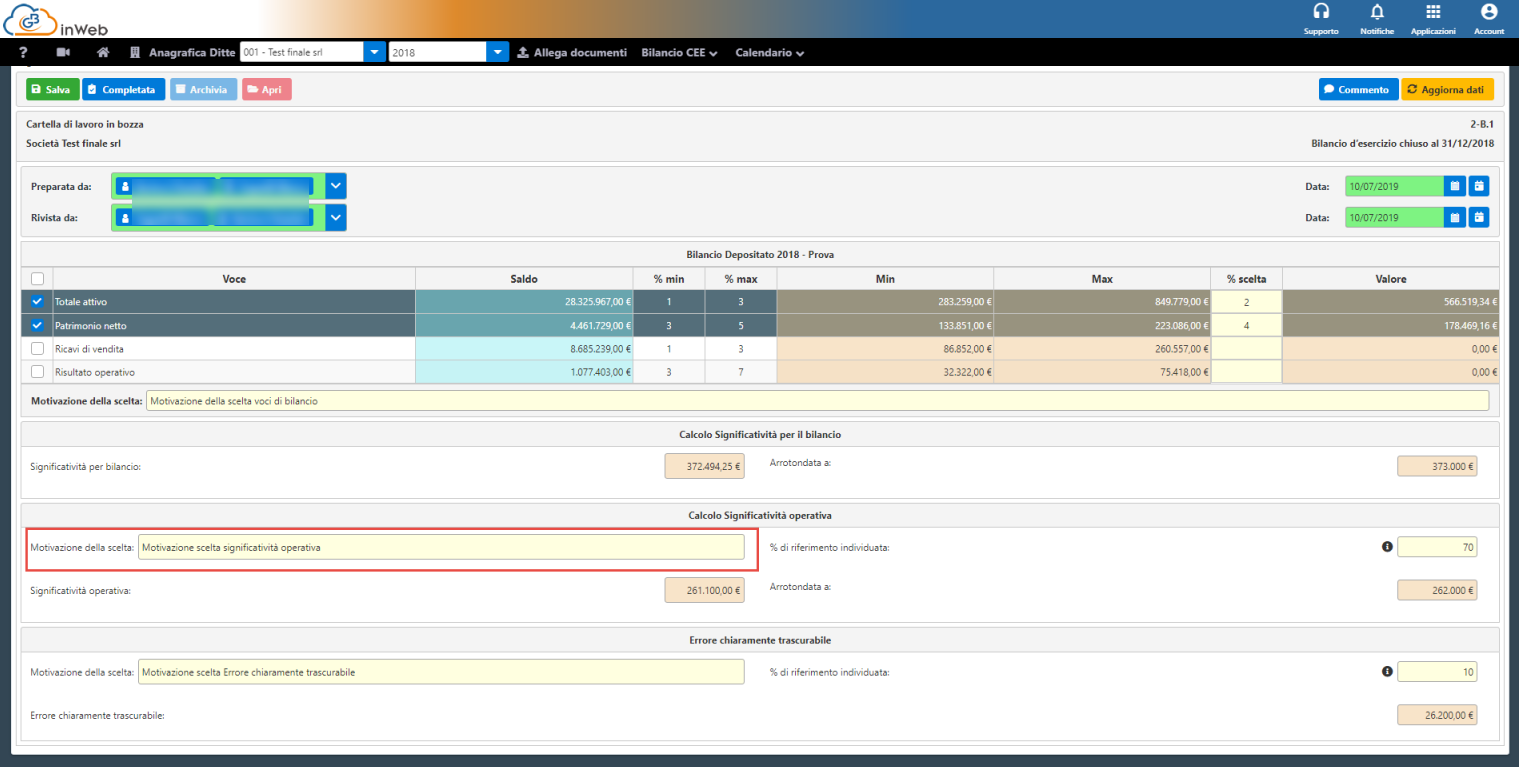Open the Account profile icon
The width and height of the screenshot is (1519, 767).
pos(1489,12)
